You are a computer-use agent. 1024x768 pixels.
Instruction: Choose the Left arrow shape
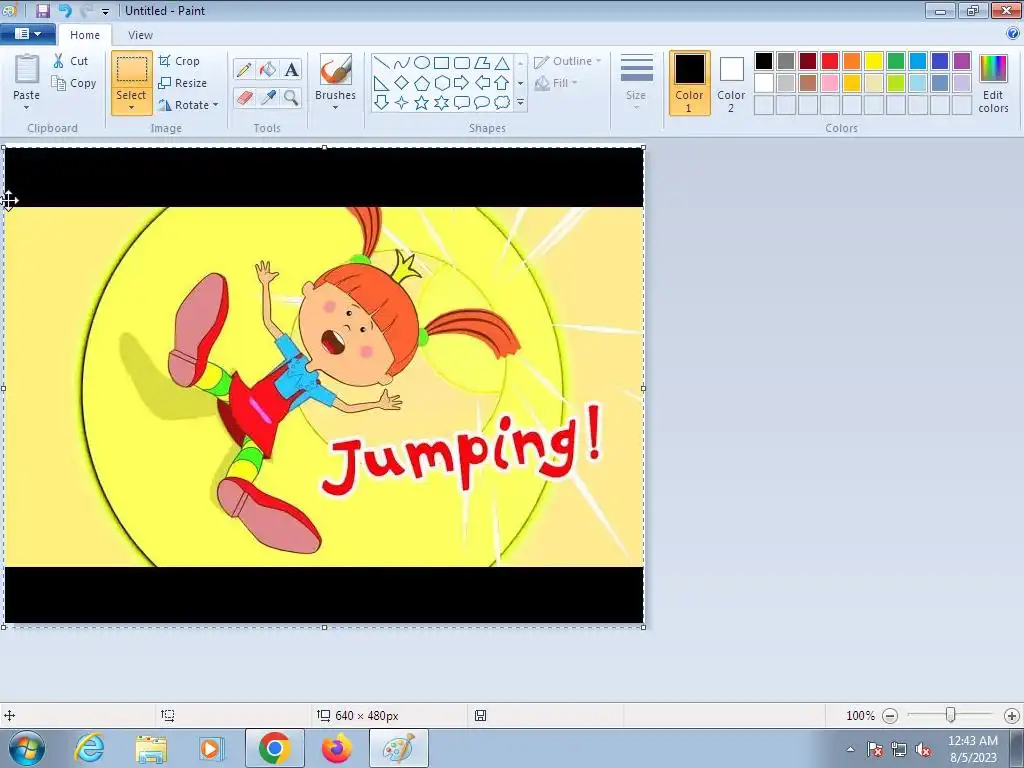[x=482, y=83]
